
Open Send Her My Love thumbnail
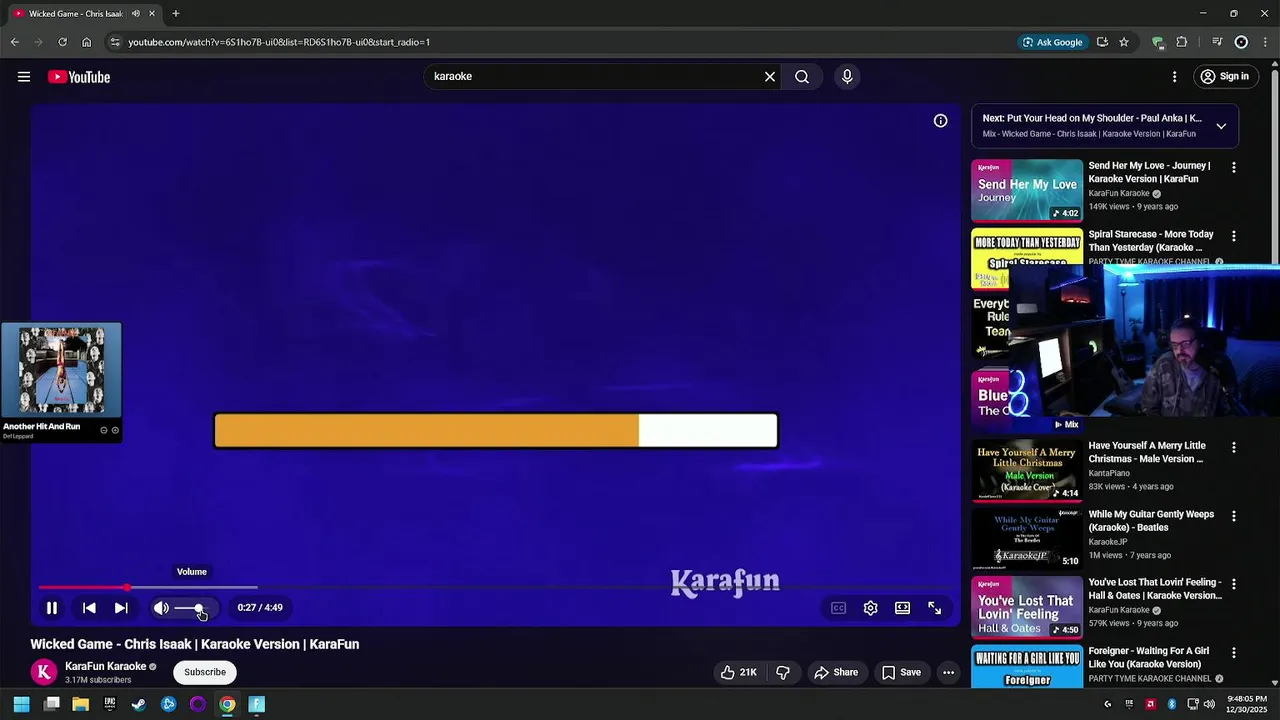(x=1027, y=190)
